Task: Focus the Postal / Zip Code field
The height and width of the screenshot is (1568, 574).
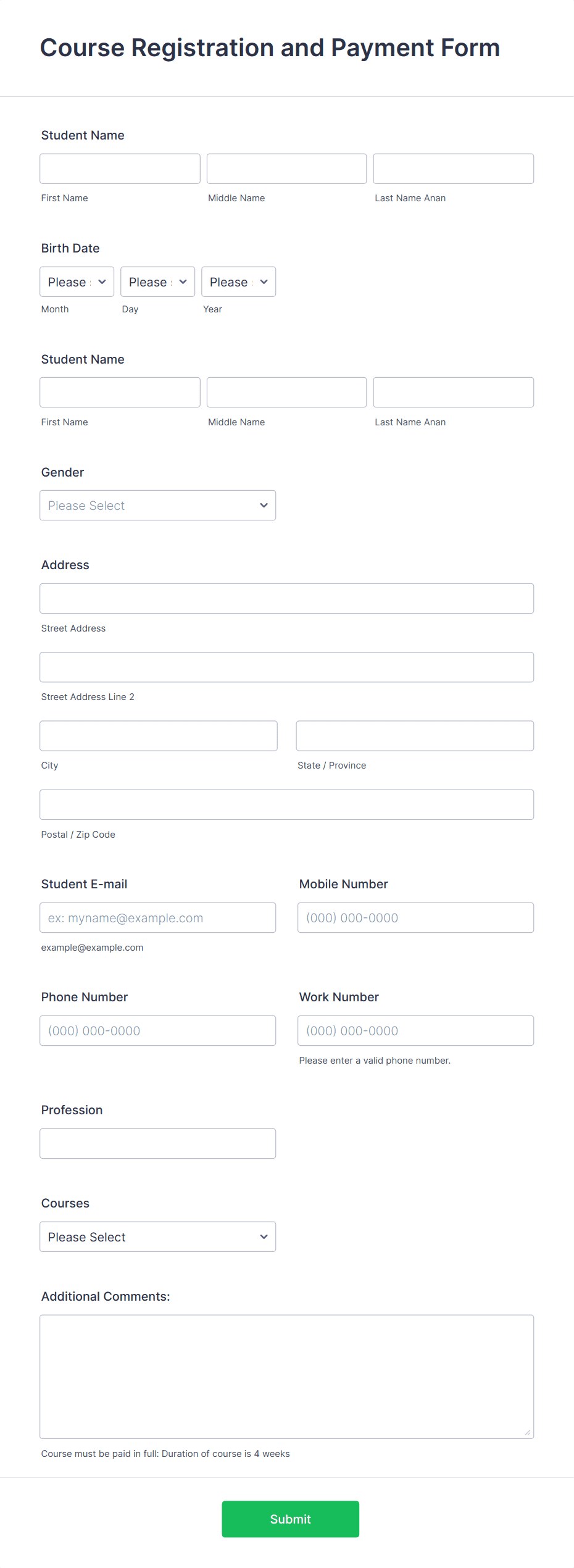Action: tap(287, 805)
